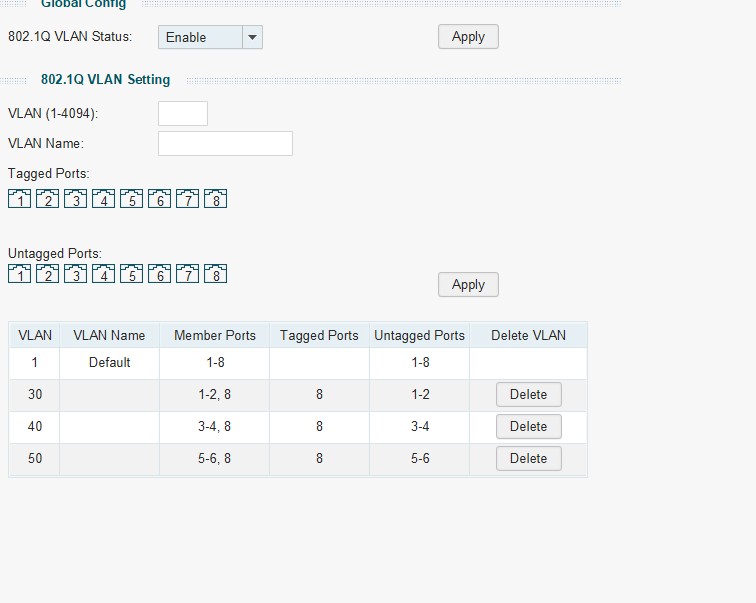This screenshot has height=603, width=756.
Task: Select untagged port 5 icon
Action: click(131, 273)
